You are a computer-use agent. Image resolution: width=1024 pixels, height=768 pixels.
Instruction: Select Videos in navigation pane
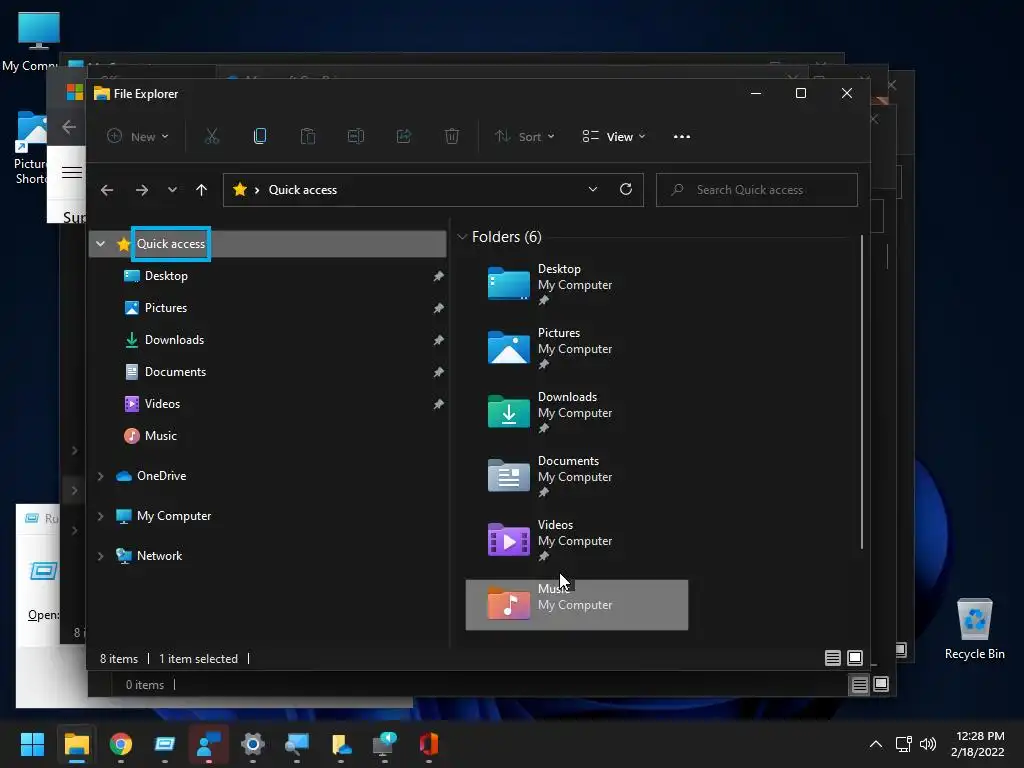[162, 404]
